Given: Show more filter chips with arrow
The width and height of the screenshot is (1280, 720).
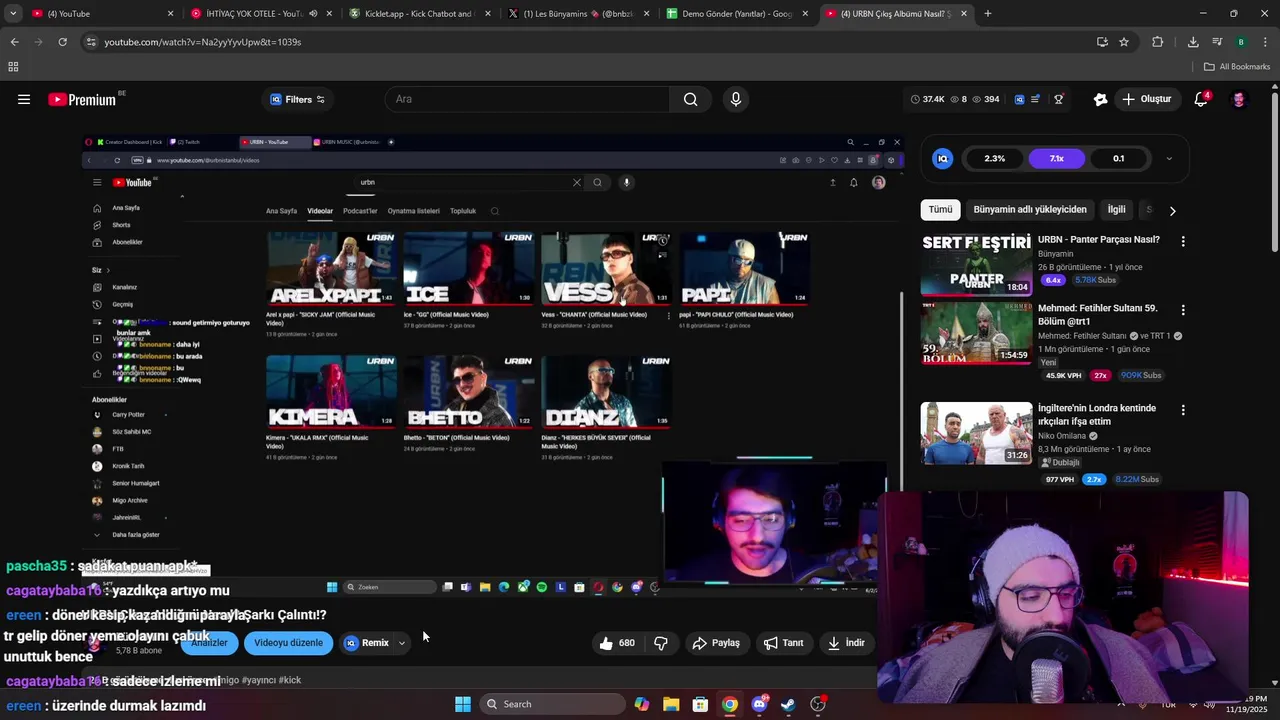Looking at the screenshot, I should pos(1172,211).
